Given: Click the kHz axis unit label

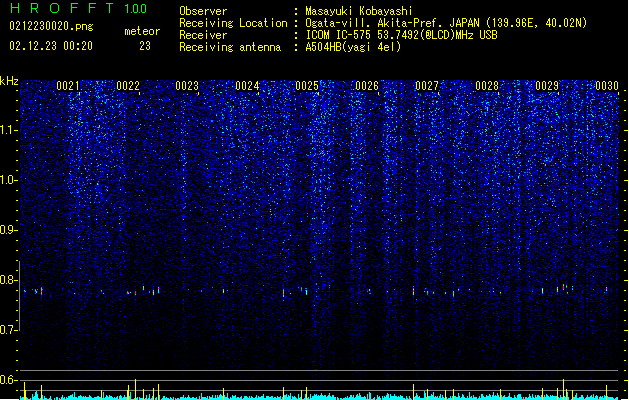Looking at the screenshot, I should [9, 81].
